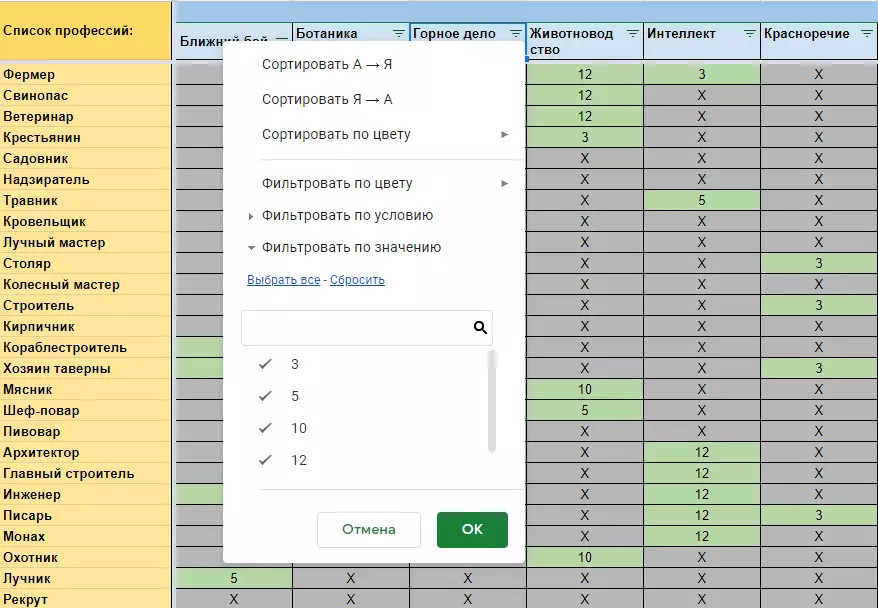Select Охотник's Животноводство cell with 10

pyautogui.click(x=585, y=557)
